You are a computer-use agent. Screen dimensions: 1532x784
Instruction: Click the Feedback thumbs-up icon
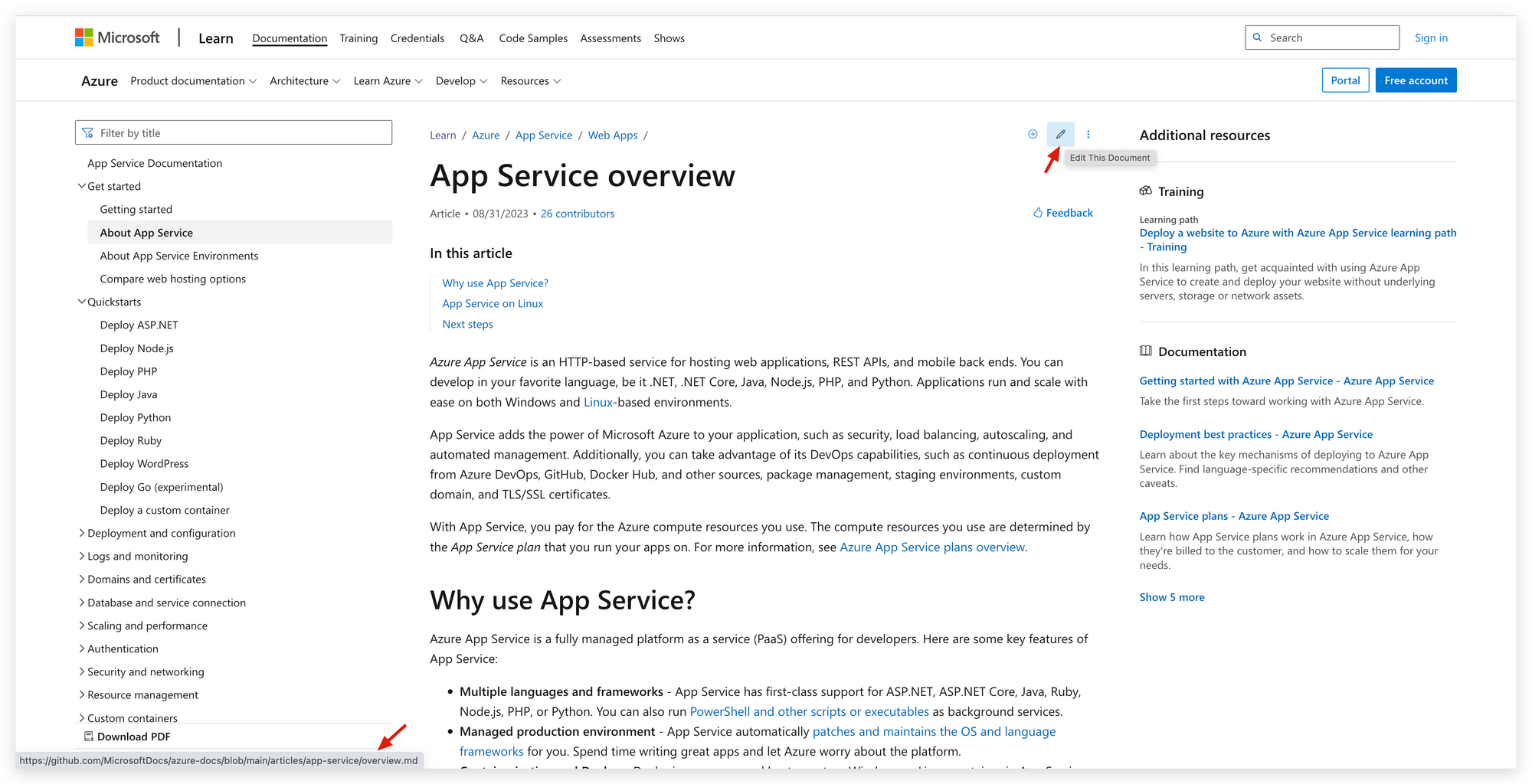(x=1038, y=213)
